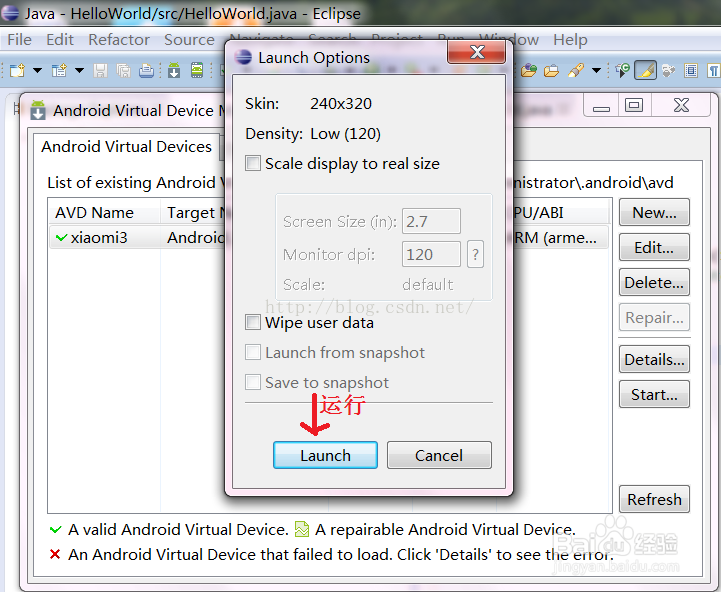
Task: Open the New wizard dropdown arrow
Action: [37, 70]
